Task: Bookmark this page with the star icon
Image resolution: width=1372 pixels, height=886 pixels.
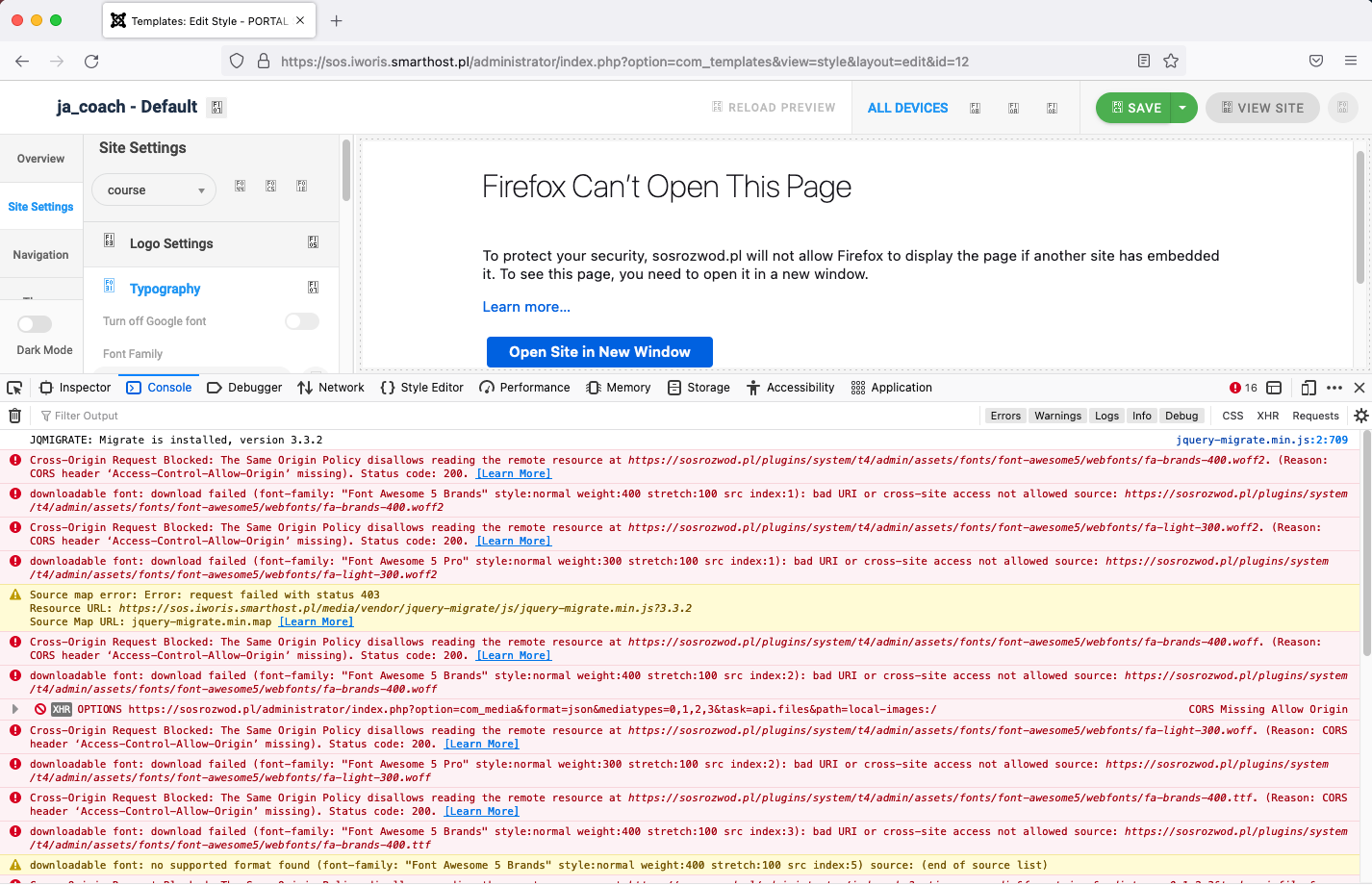Action: (x=1171, y=61)
